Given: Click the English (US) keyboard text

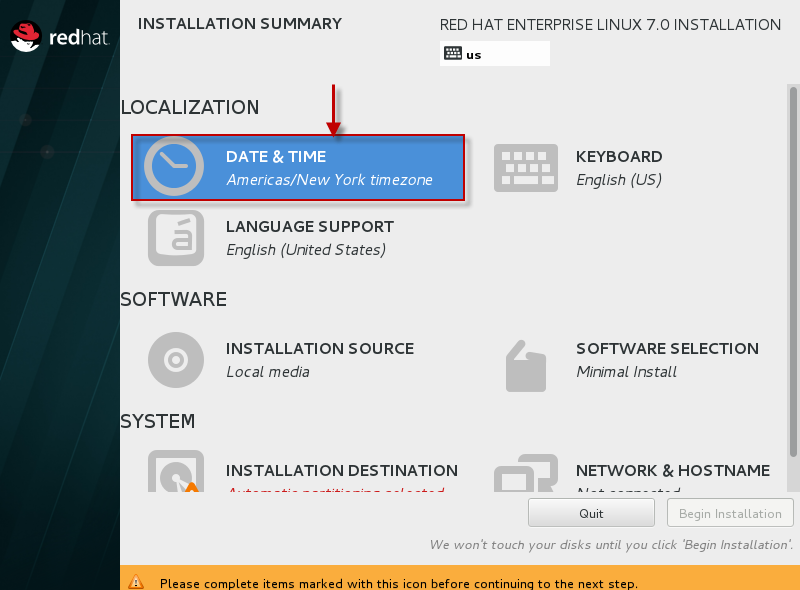Looking at the screenshot, I should (x=619, y=180).
